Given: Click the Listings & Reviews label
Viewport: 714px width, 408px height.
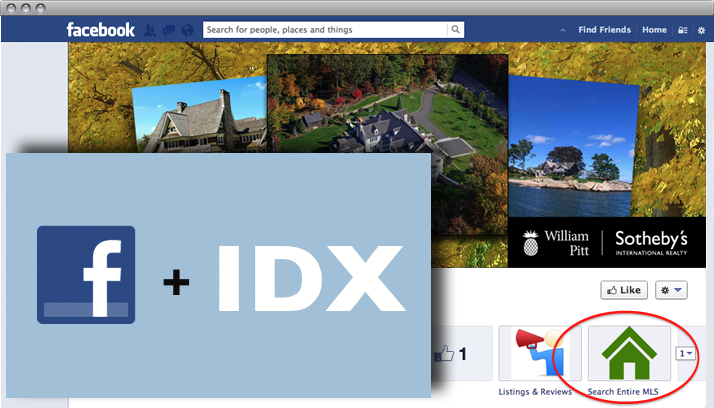Looking at the screenshot, I should pos(535,392).
